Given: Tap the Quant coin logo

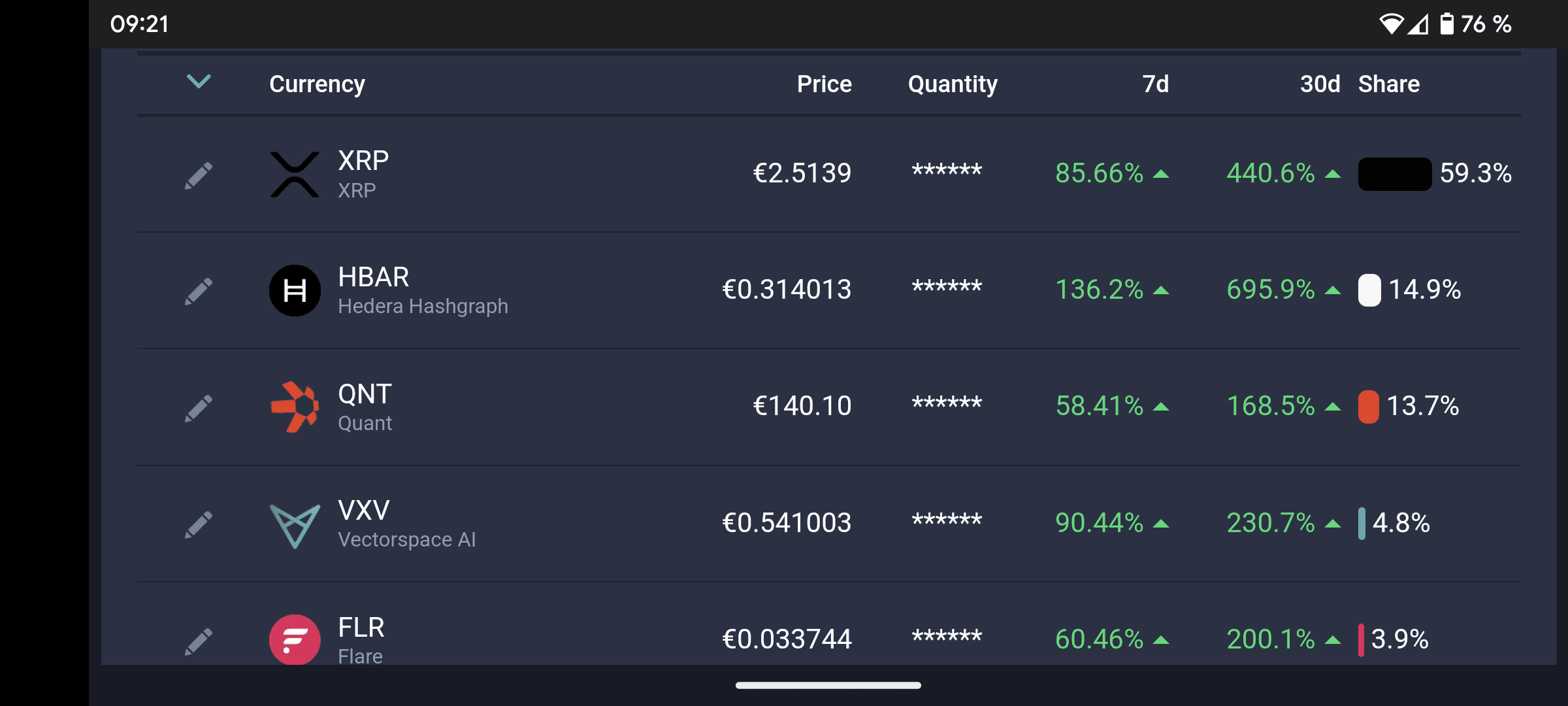Looking at the screenshot, I should pyautogui.click(x=295, y=407).
